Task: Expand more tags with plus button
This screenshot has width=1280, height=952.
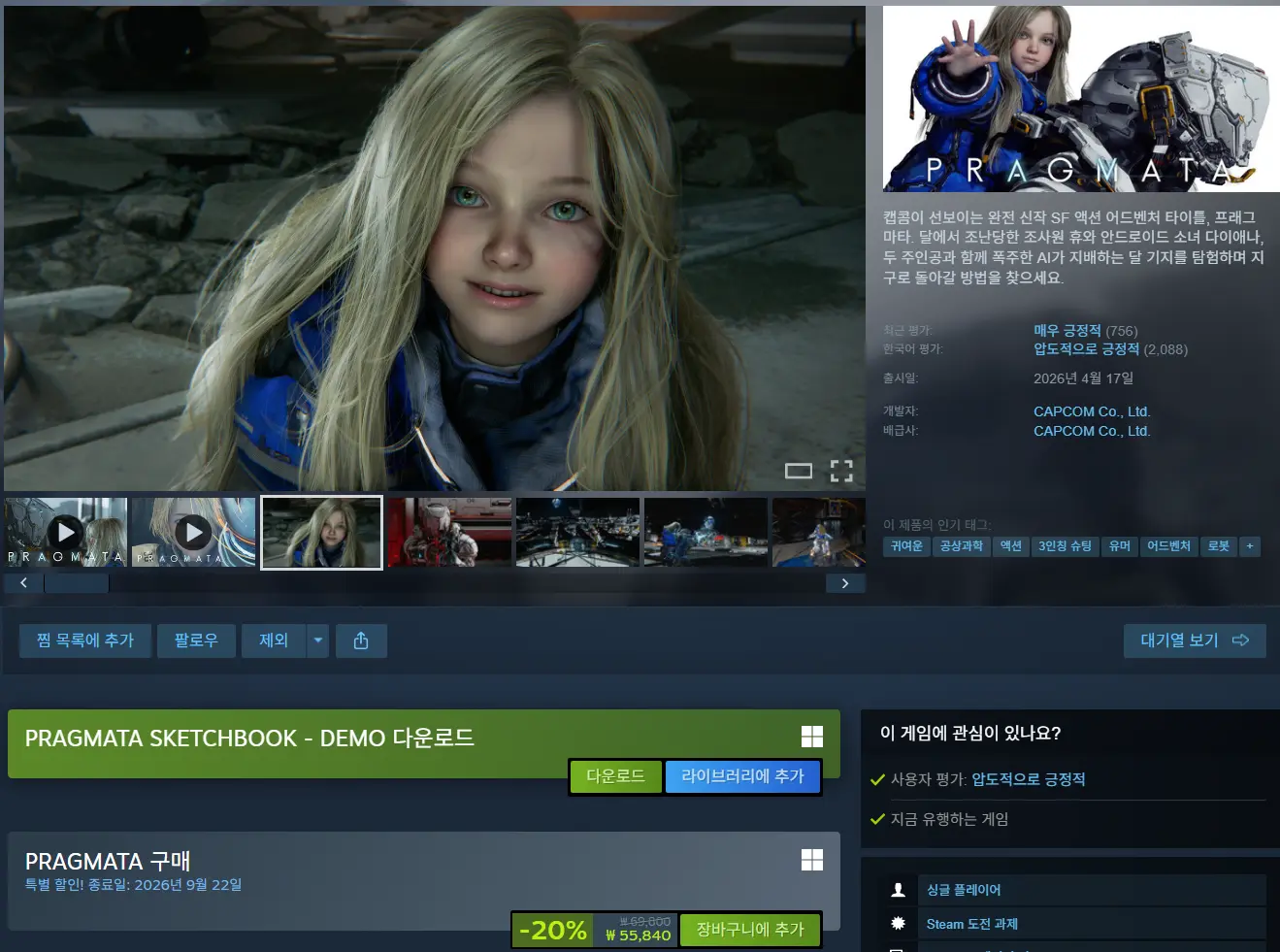Action: pyautogui.click(x=1250, y=546)
